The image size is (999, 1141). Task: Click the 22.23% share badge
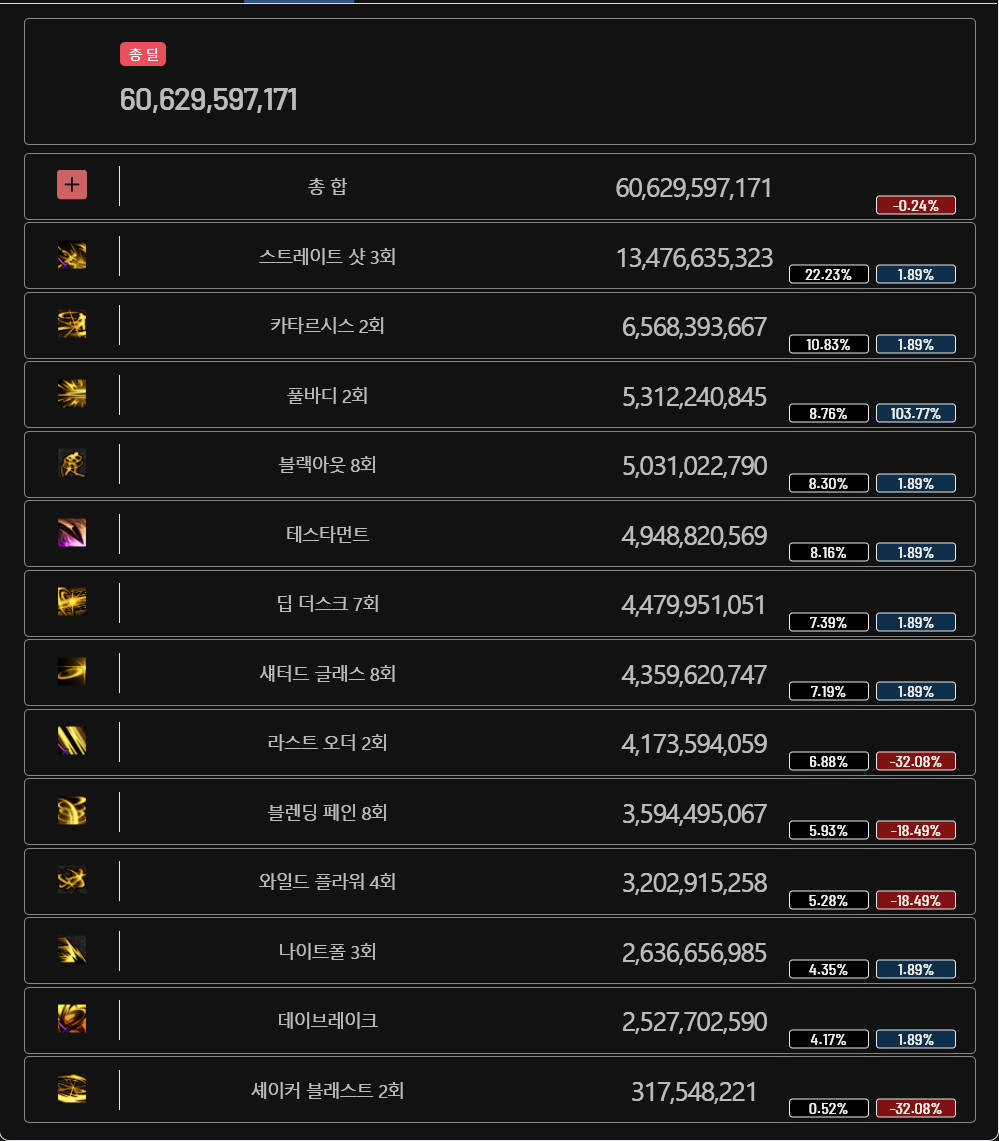829,274
